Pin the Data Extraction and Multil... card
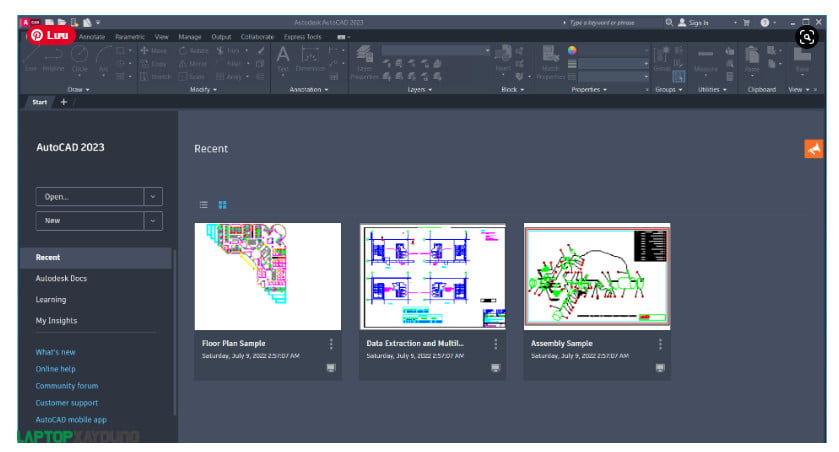This screenshot has width=839, height=452. pos(495,368)
